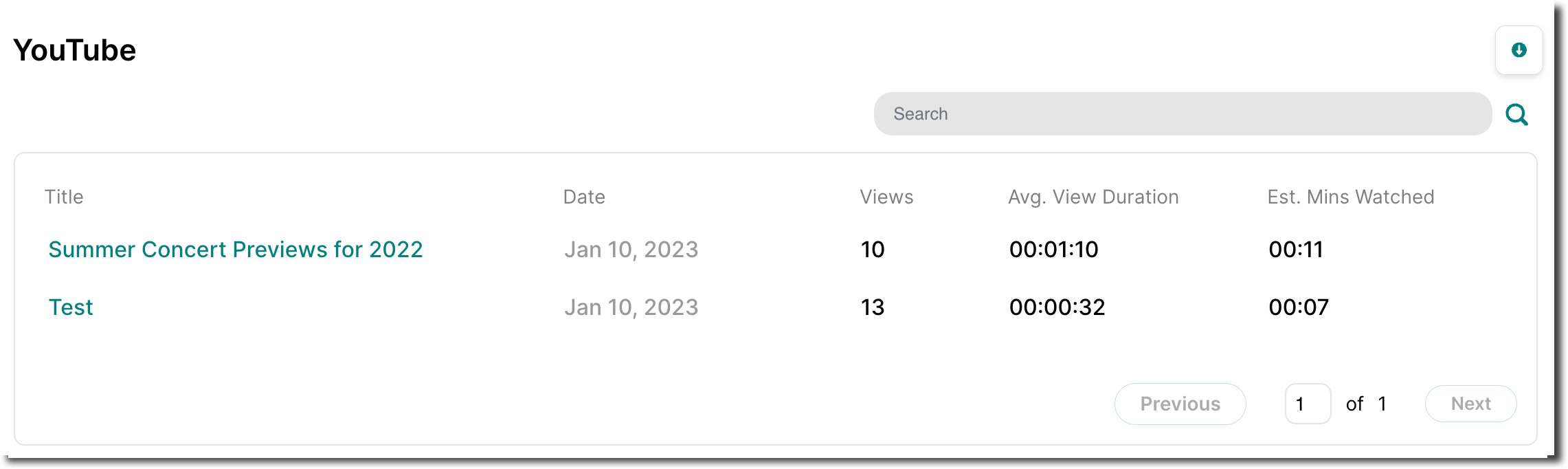1568x469 pixels.
Task: Click inside the Search input field
Action: point(1182,113)
